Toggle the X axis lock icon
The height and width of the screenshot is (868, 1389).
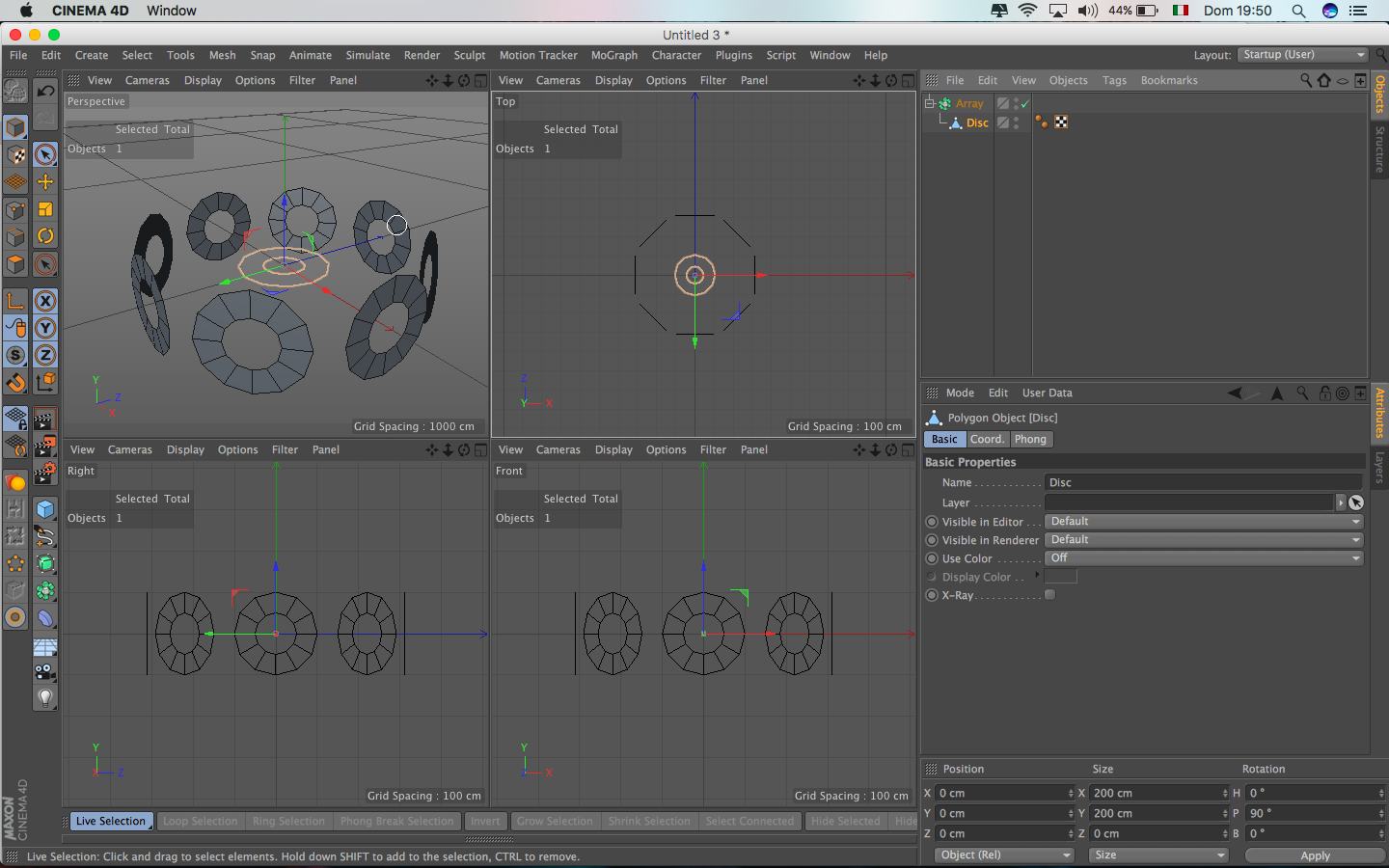coord(45,301)
